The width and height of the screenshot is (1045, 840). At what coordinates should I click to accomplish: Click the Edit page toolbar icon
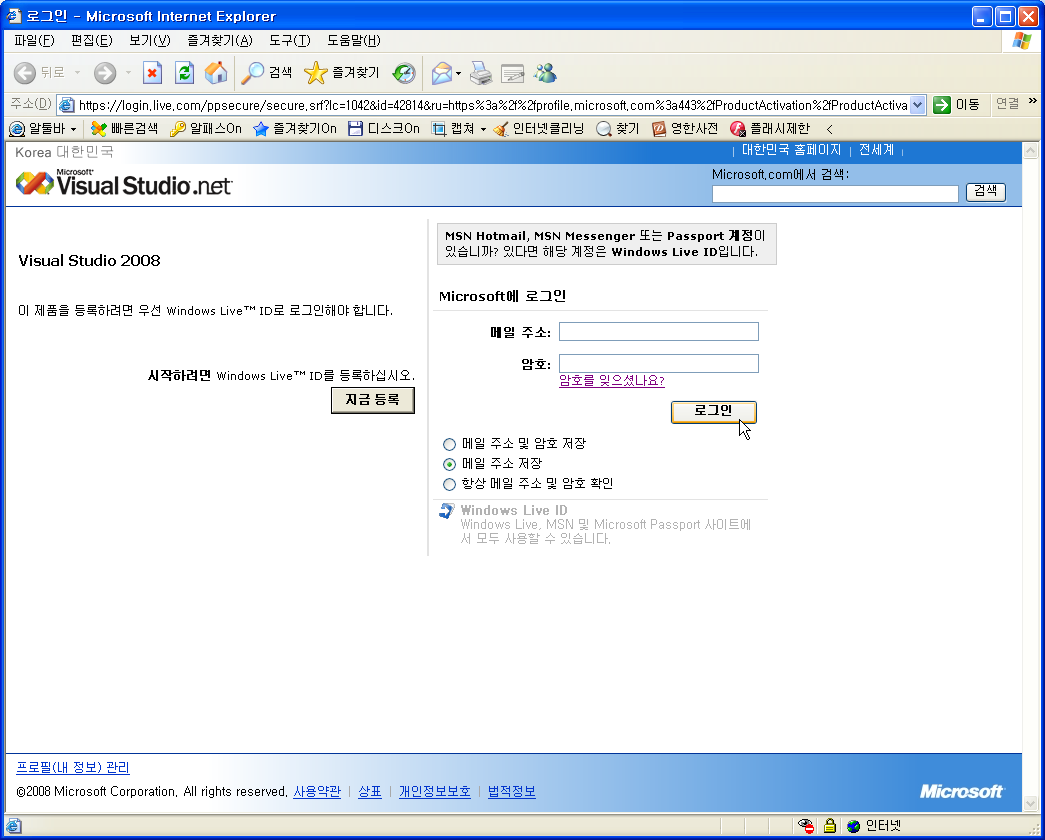[x=513, y=73]
